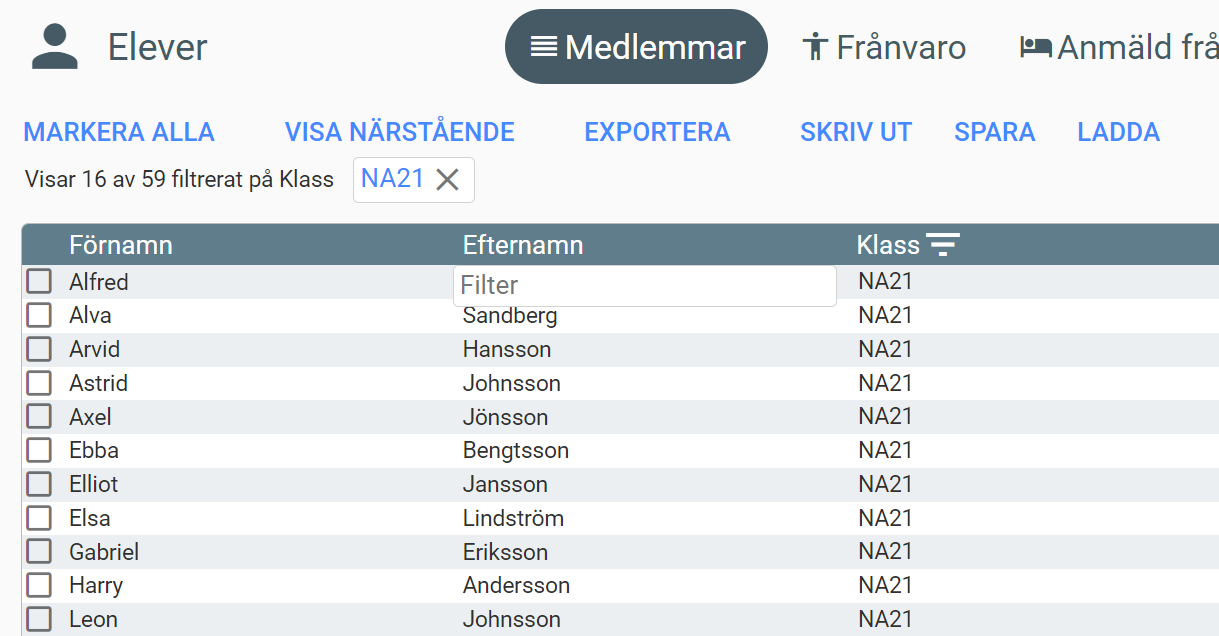
Task: Click the Klass column filter icon
Action: click(942, 245)
